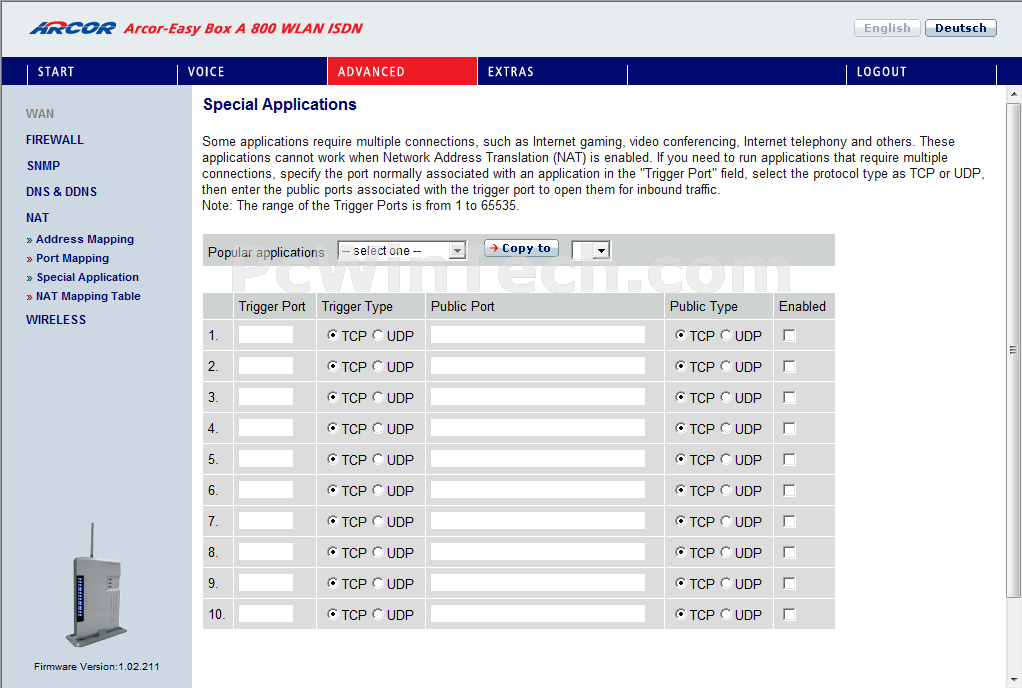The width and height of the screenshot is (1022, 688).
Task: Click Trigger Port field in row 1
Action: (265, 335)
